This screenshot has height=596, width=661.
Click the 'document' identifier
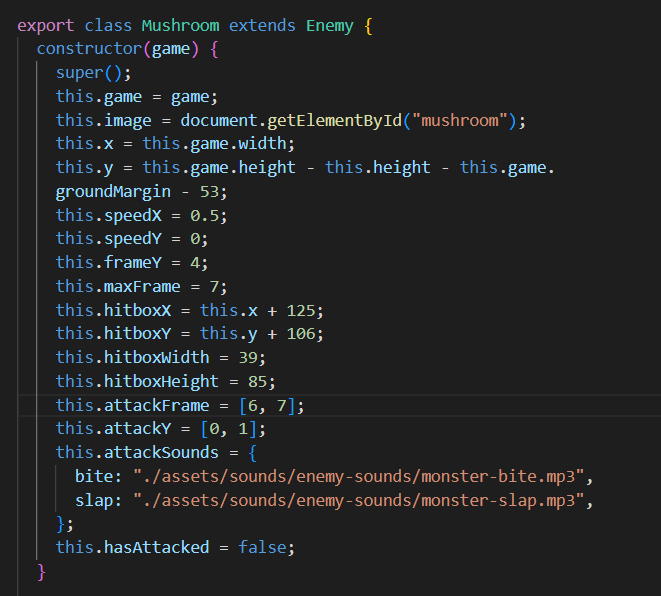(219, 121)
